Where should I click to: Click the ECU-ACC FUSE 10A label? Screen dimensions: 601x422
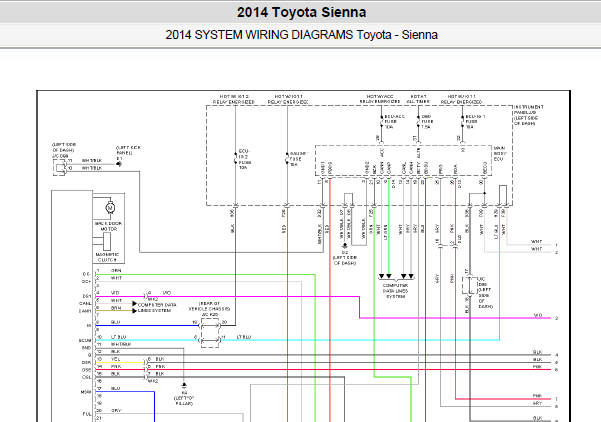(x=394, y=122)
